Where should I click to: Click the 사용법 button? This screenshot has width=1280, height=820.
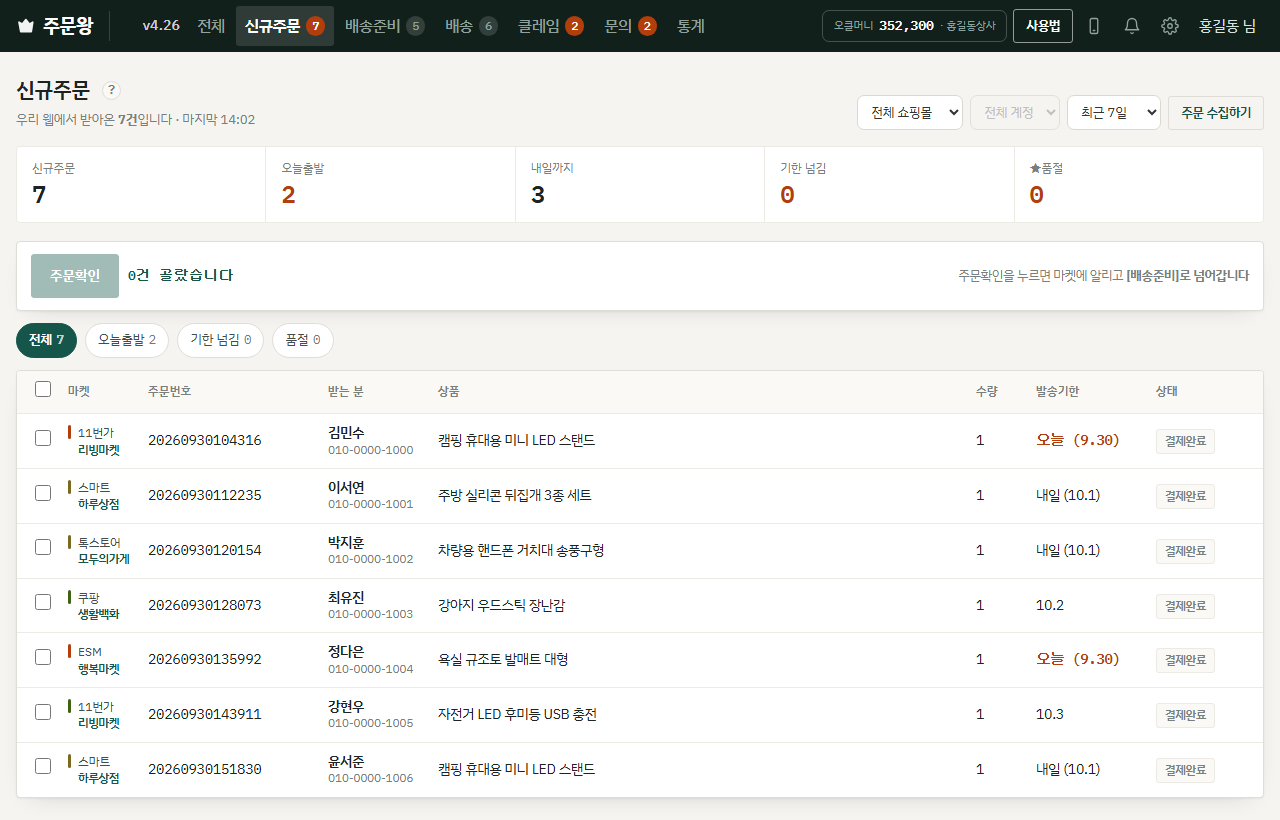(x=1043, y=26)
